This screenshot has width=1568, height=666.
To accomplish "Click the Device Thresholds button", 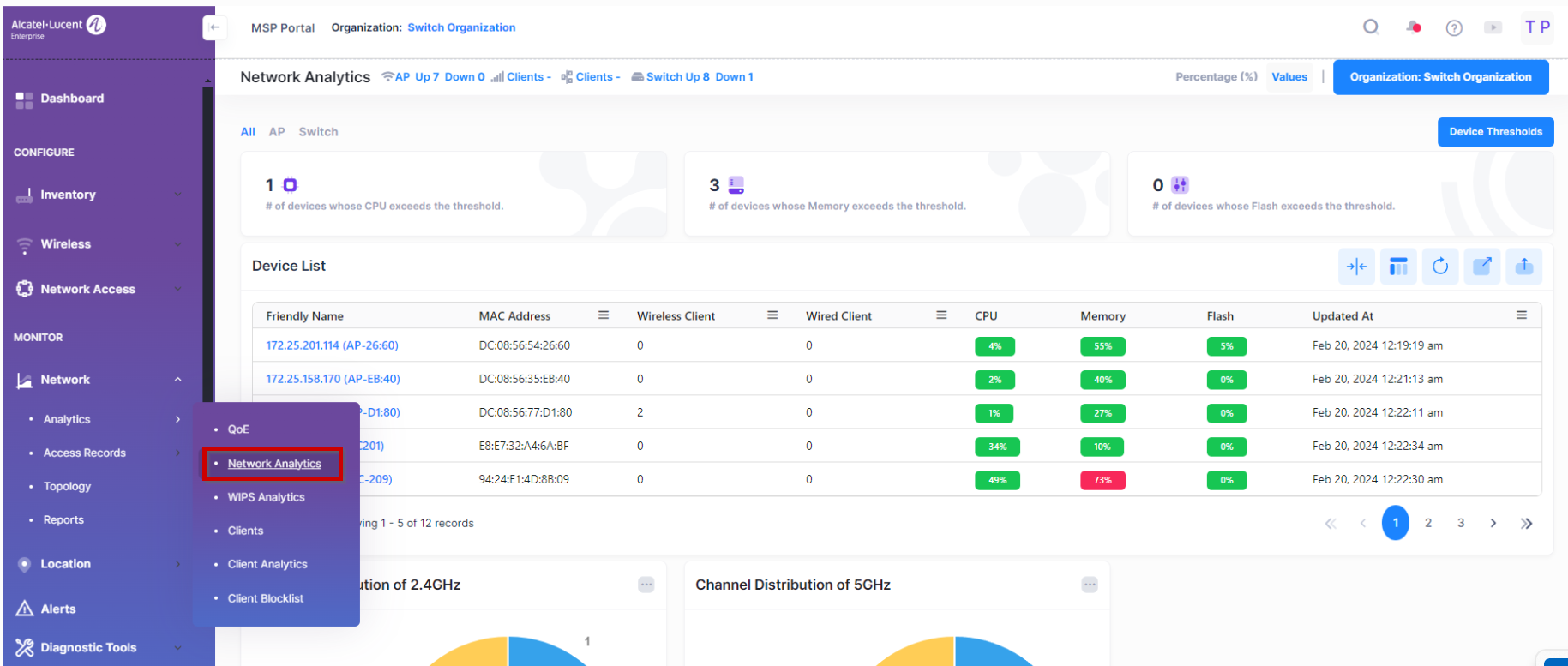I will 1495,132.
